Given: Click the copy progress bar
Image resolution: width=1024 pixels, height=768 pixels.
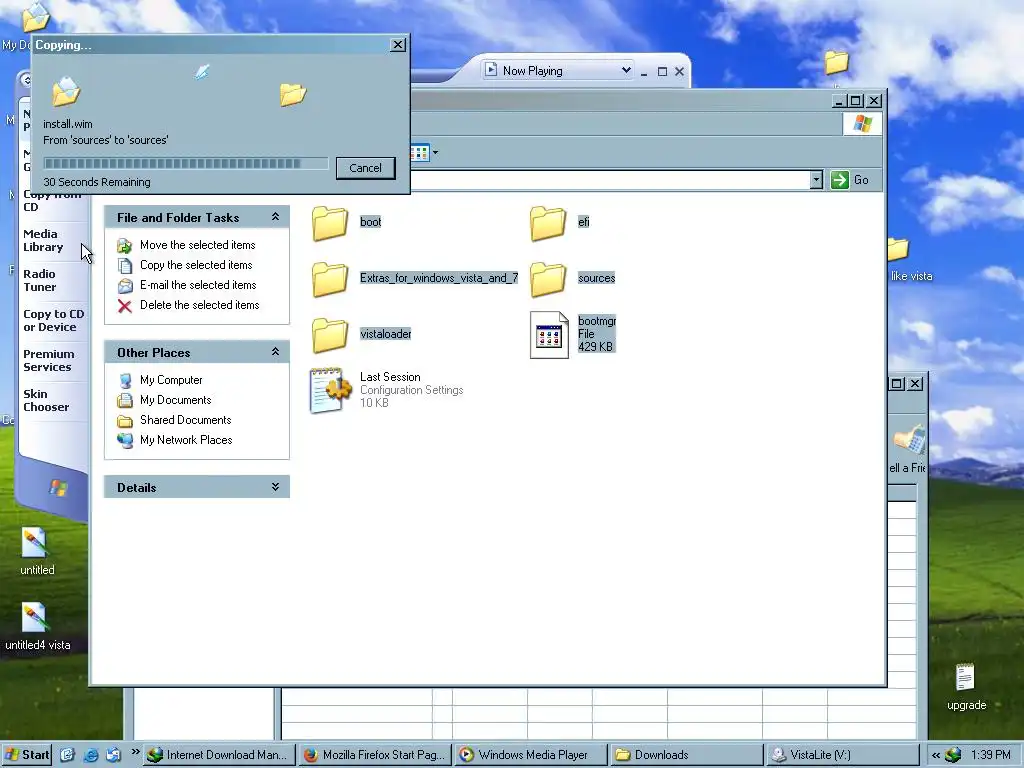Looking at the screenshot, I should (x=185, y=163).
